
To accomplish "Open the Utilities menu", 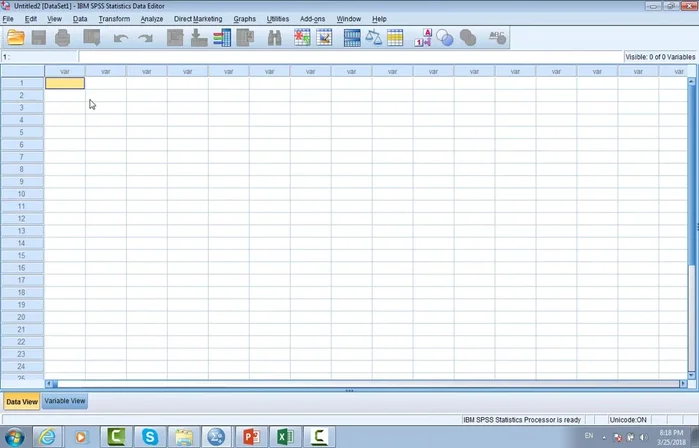I will coord(278,19).
